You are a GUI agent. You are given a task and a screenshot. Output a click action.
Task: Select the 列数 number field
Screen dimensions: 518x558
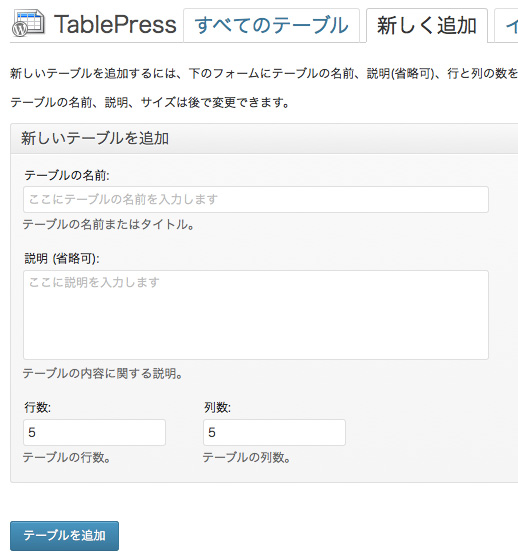[274, 432]
